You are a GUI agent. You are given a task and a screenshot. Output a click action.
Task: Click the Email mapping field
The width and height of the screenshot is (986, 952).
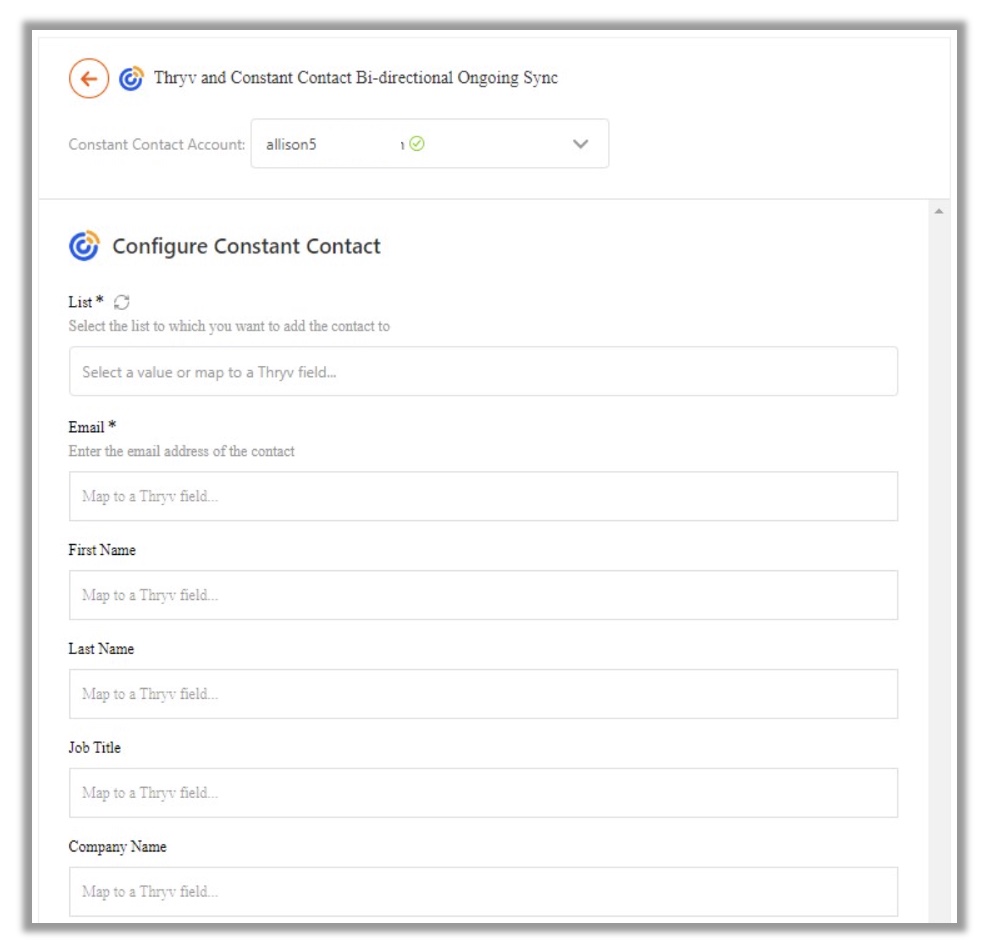[x=483, y=496]
